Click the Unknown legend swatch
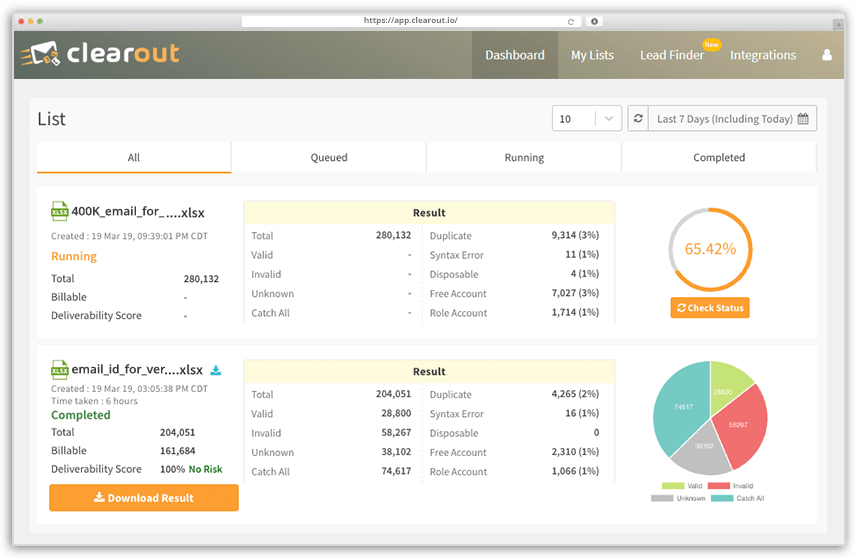Viewport: 858px width, 558px height. click(x=662, y=498)
